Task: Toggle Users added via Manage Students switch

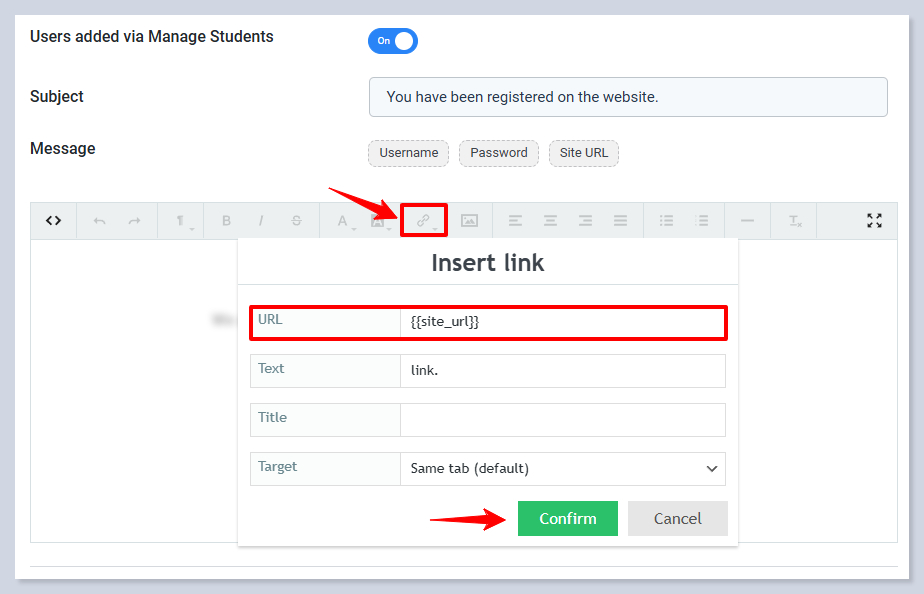Action: pyautogui.click(x=393, y=41)
